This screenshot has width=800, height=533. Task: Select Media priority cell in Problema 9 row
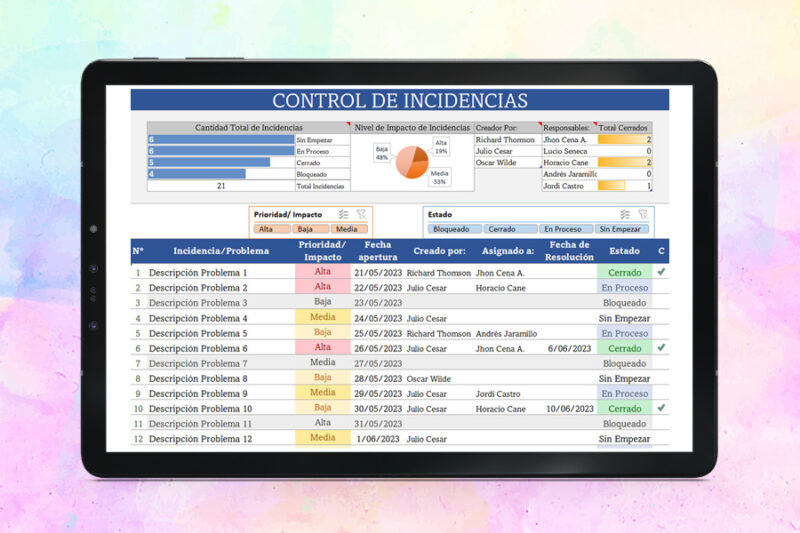pos(322,392)
